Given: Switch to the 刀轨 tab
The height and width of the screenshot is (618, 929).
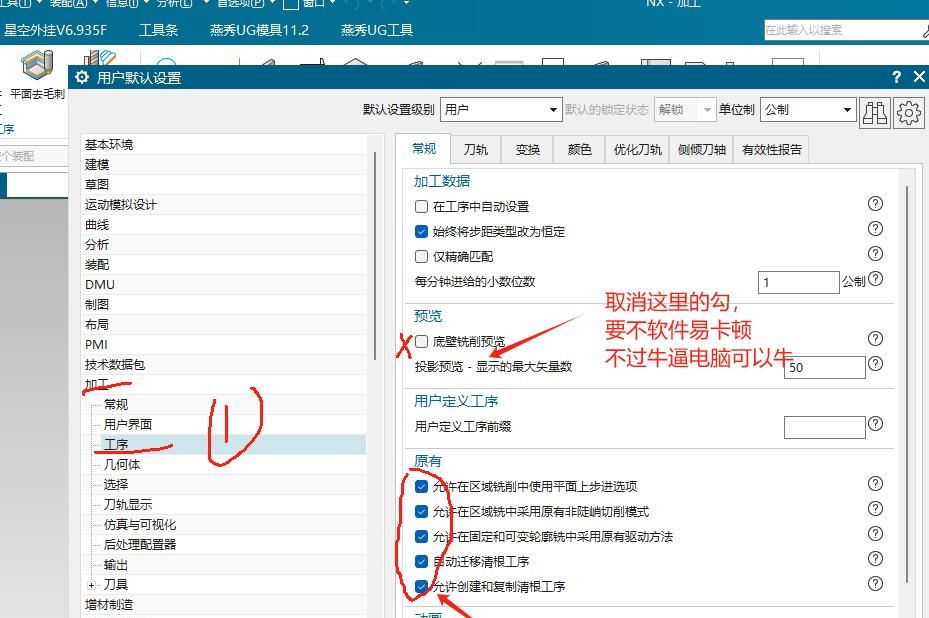Looking at the screenshot, I should 475,148.
